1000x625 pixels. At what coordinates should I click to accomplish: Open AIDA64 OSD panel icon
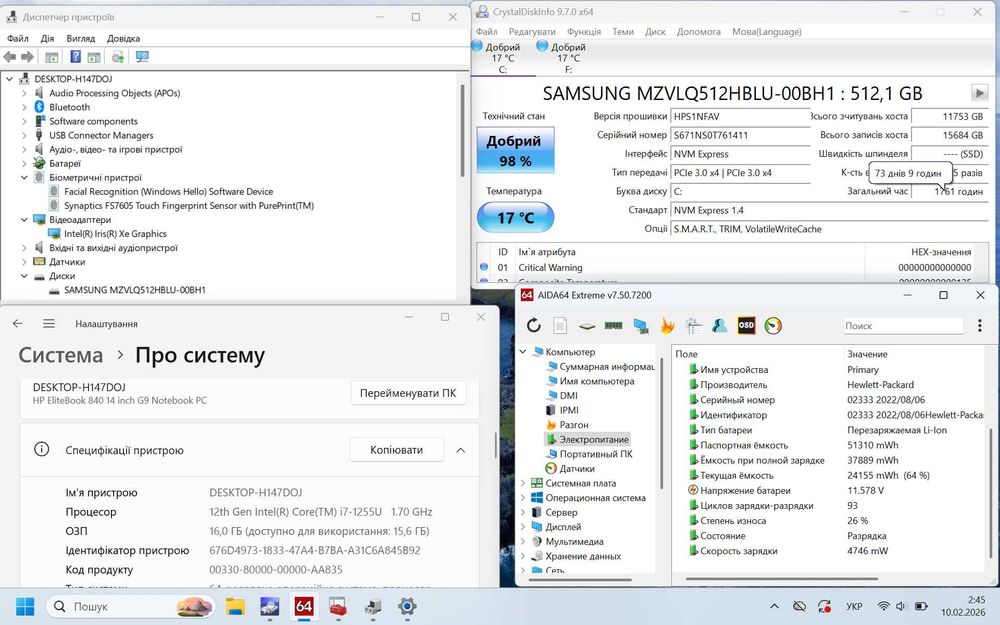tap(746, 325)
